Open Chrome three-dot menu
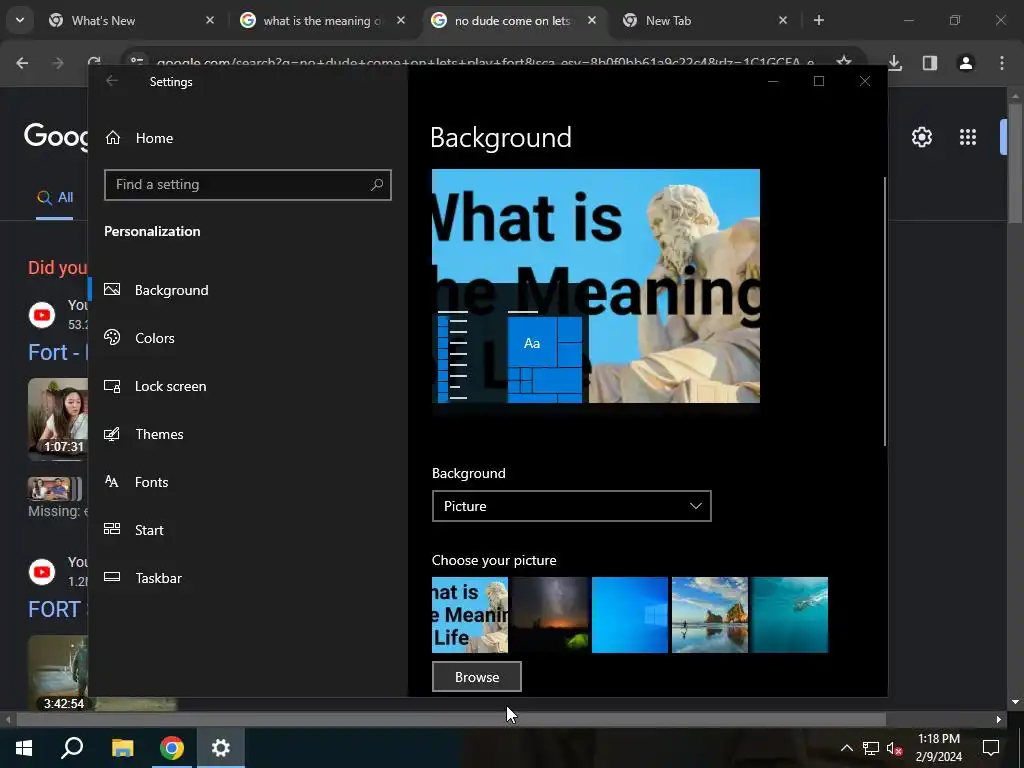1024x768 pixels. (1002, 63)
